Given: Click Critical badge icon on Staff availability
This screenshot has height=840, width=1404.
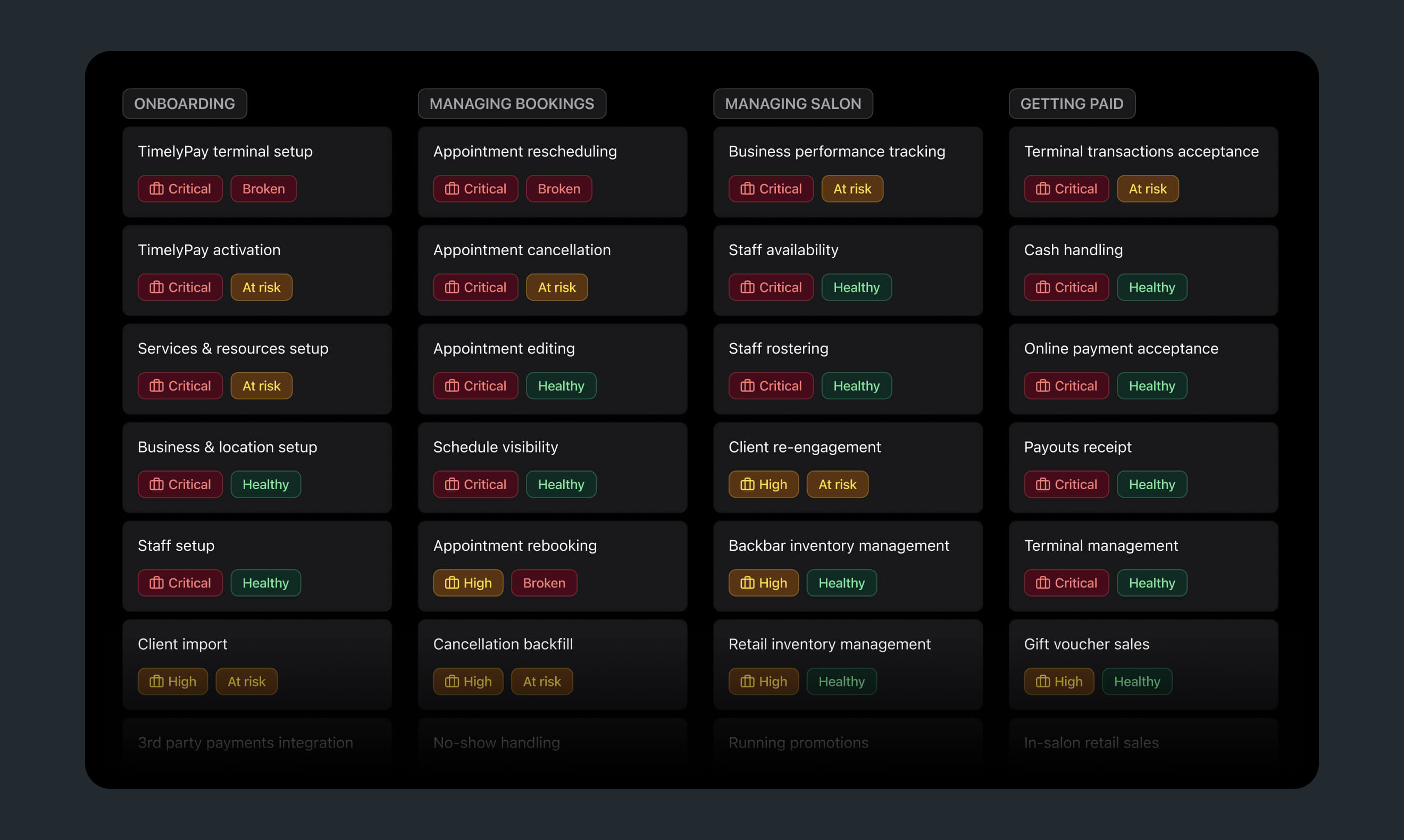Looking at the screenshot, I should click(747, 288).
